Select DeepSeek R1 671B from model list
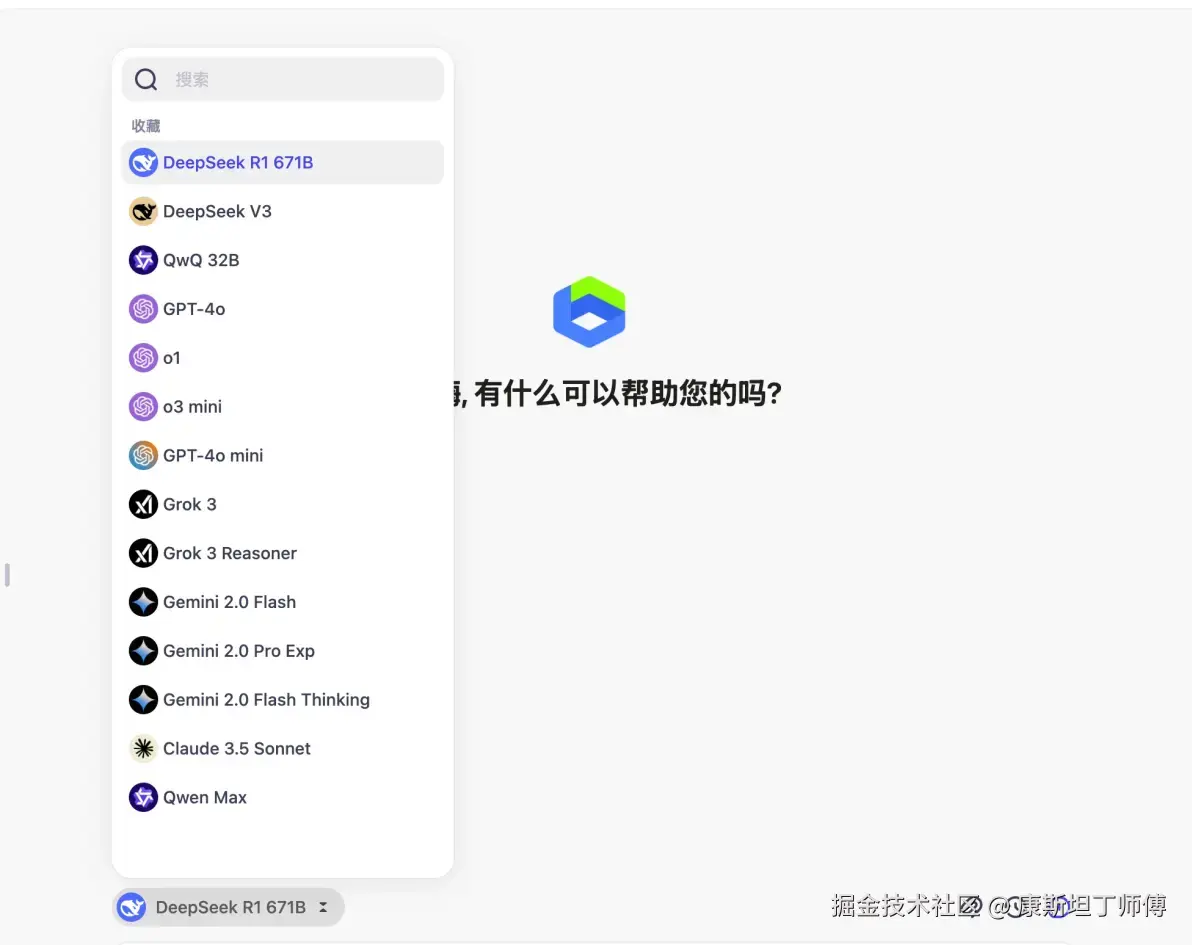Image resolution: width=1192 pixels, height=945 pixels. 283,163
